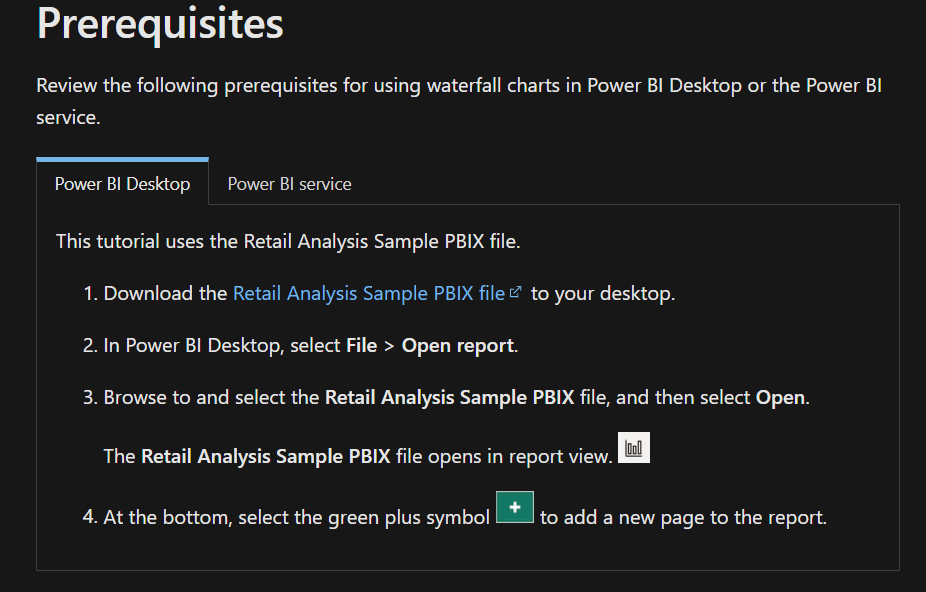Select the Power BI Desktop tab
The width and height of the screenshot is (926, 592).
(122, 184)
